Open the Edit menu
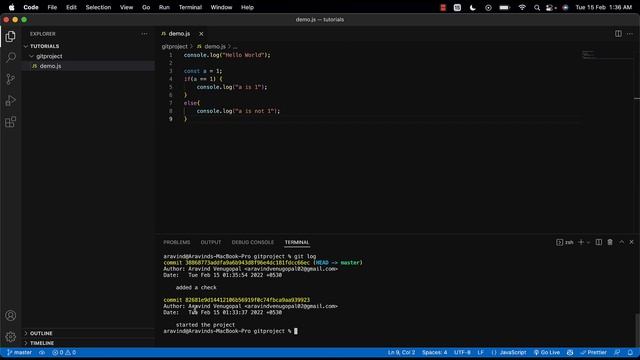 pyautogui.click(x=71, y=7)
